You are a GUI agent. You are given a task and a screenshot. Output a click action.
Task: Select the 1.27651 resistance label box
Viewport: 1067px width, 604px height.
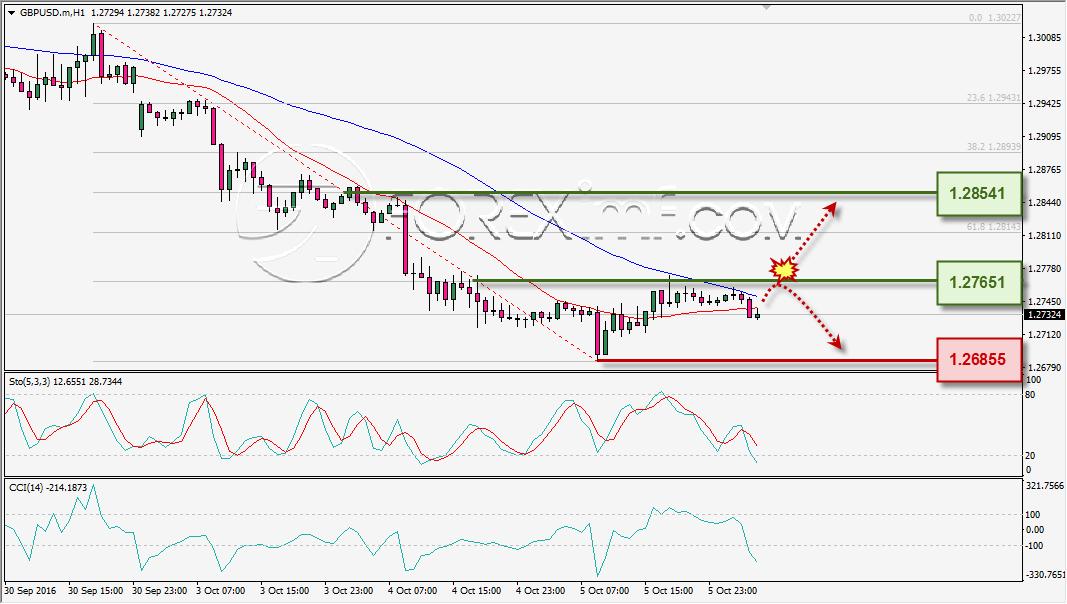coord(979,282)
